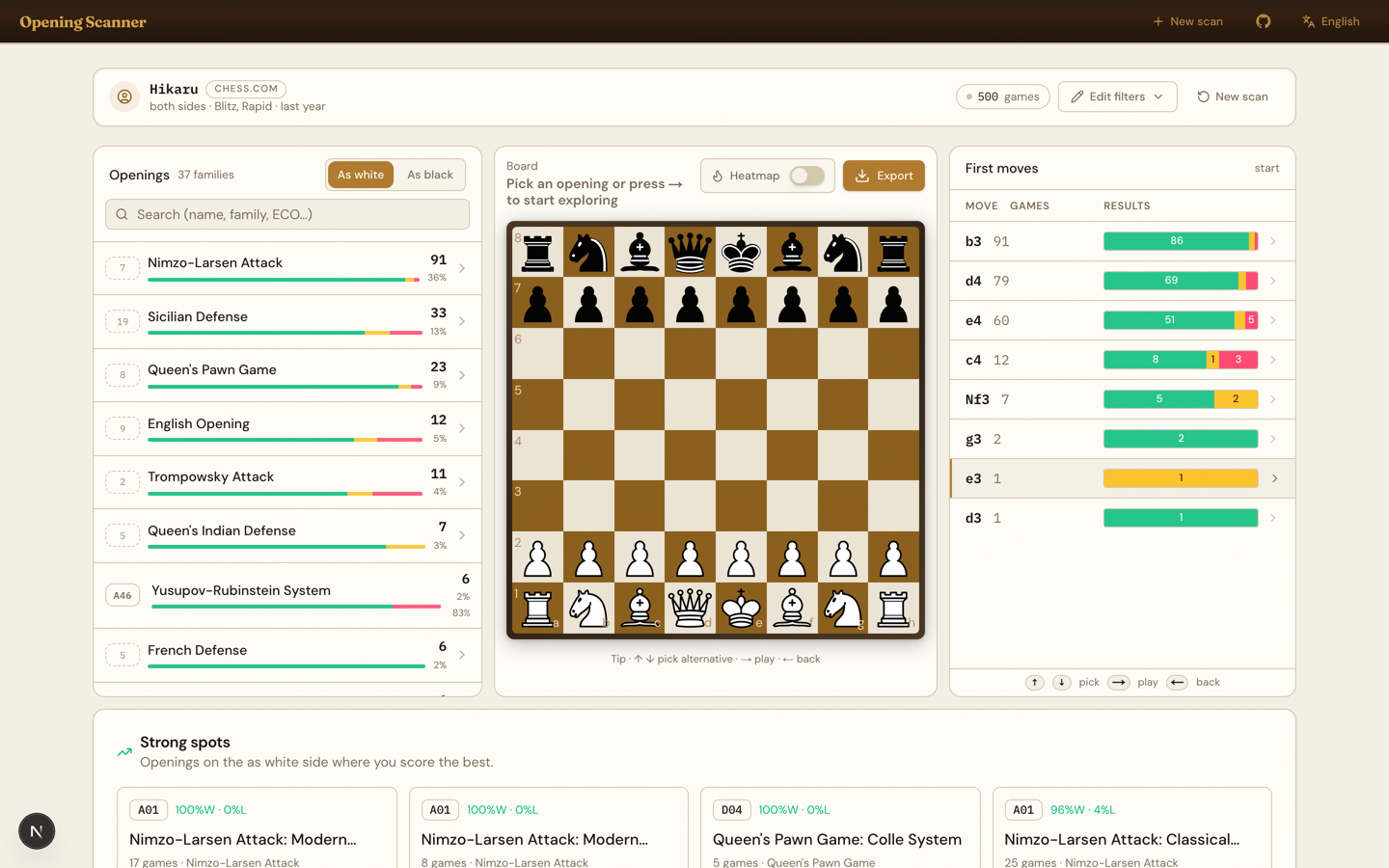Click the black knight on b8
Screen dimensions: 1389x868
[588, 252]
